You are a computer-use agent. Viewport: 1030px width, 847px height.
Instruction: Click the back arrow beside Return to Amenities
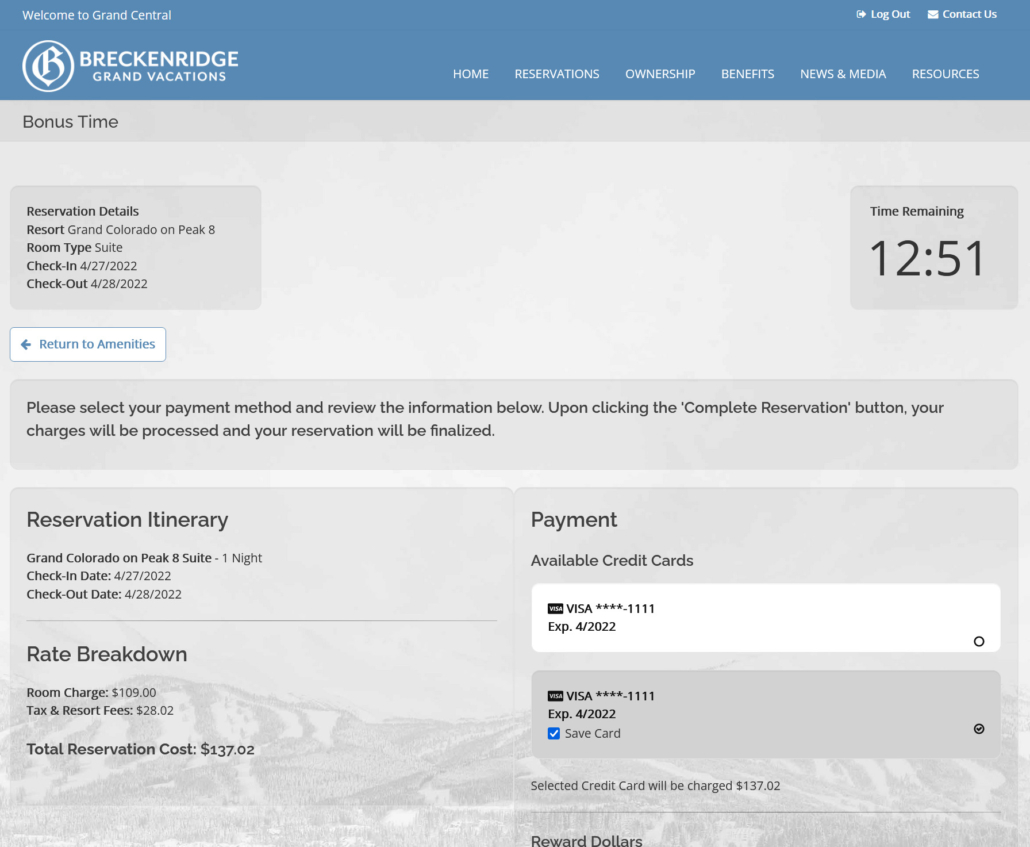coord(26,344)
